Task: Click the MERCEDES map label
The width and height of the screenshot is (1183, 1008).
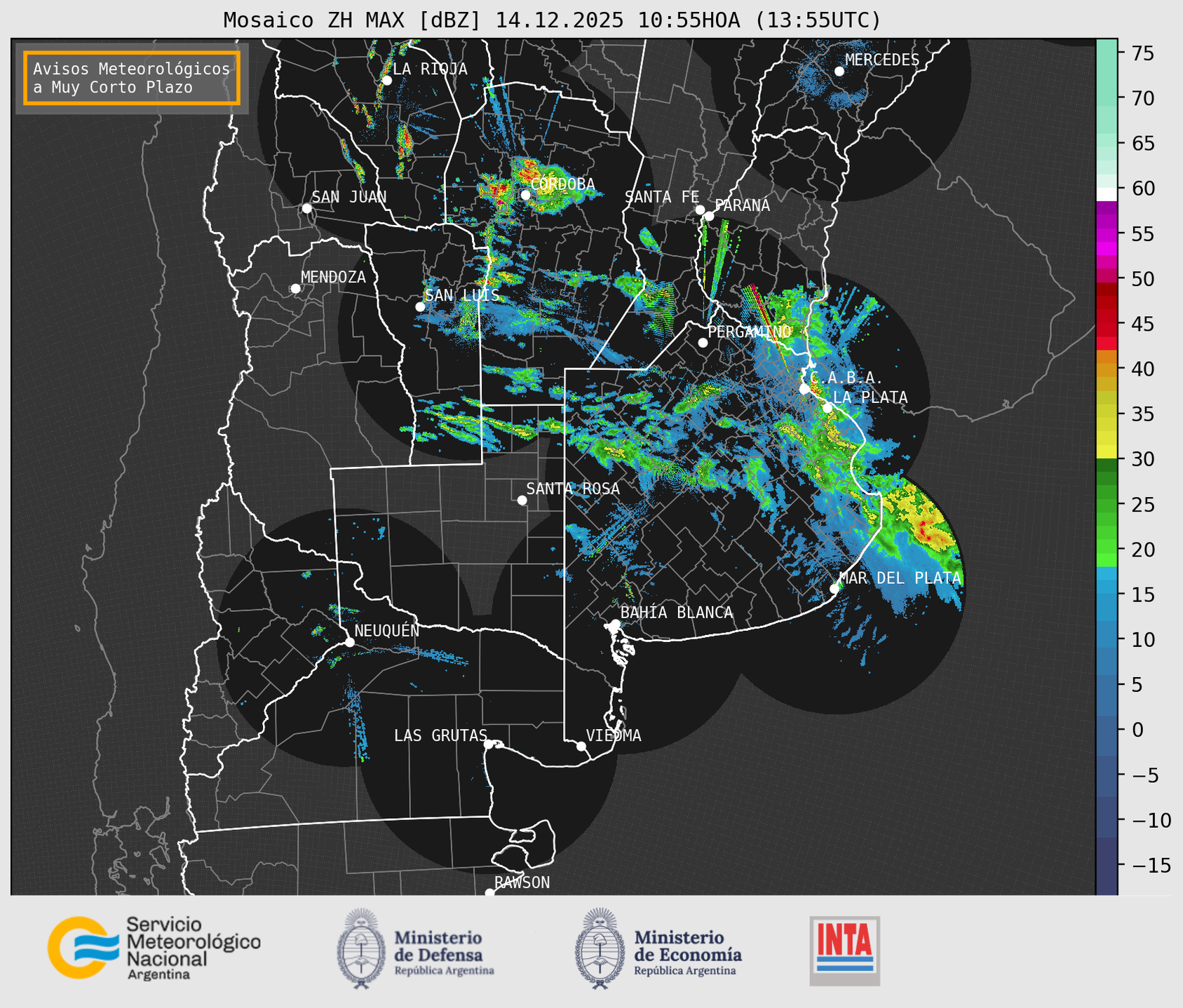Action: [x=882, y=60]
